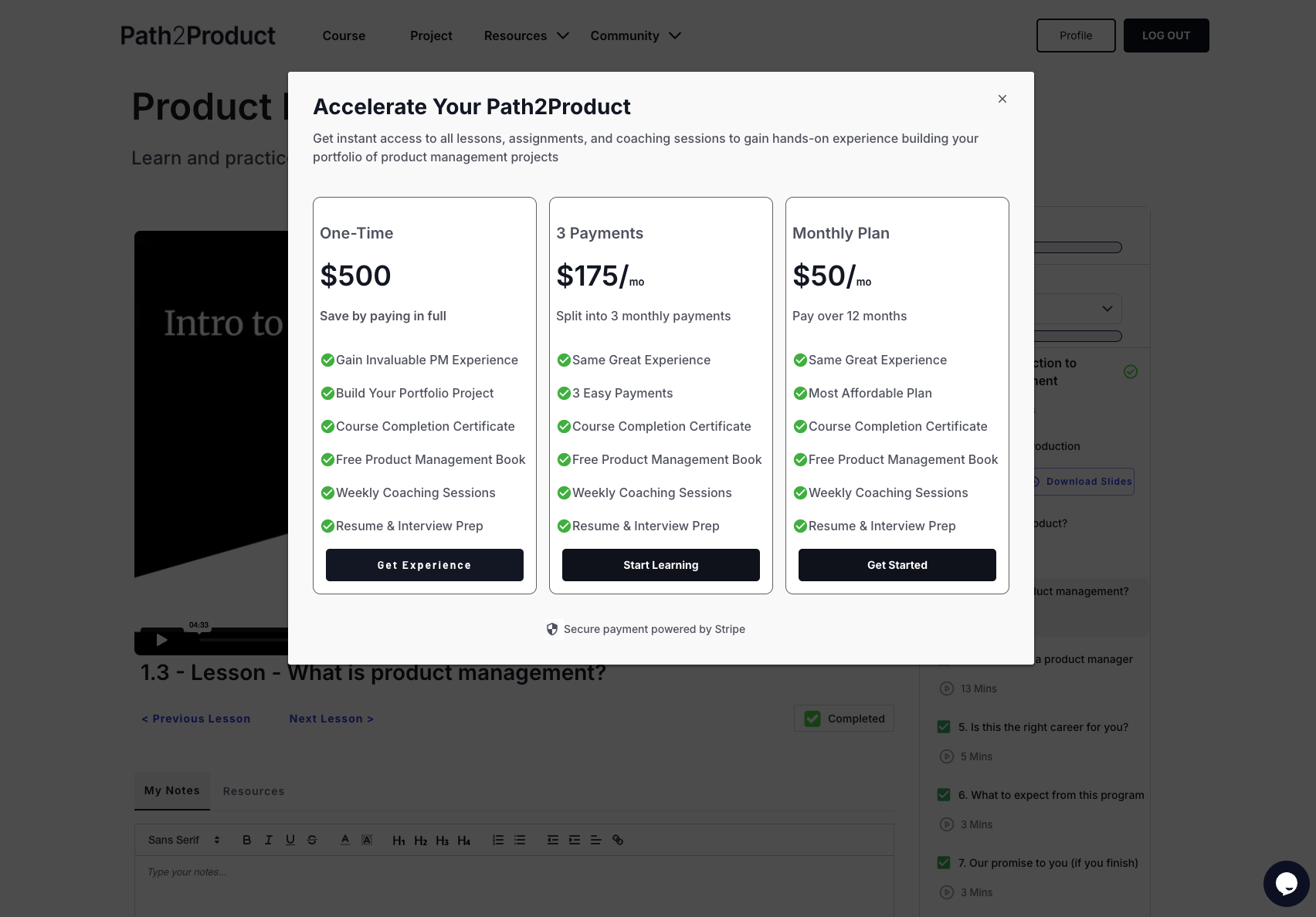Open the chat bubble widget
This screenshot has height=917, width=1316.
pyautogui.click(x=1286, y=884)
